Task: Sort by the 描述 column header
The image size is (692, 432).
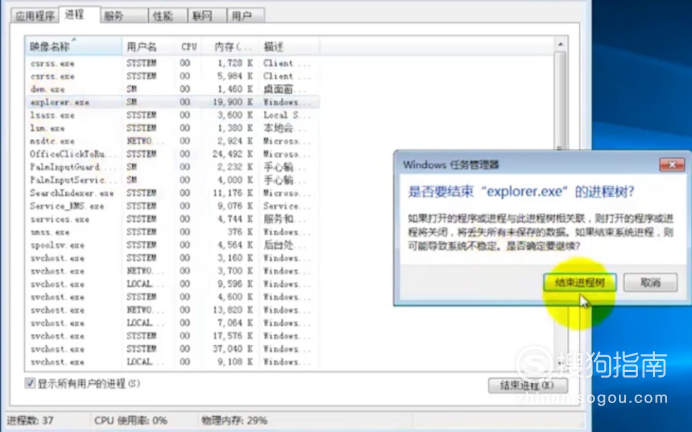Action: [x=289, y=46]
